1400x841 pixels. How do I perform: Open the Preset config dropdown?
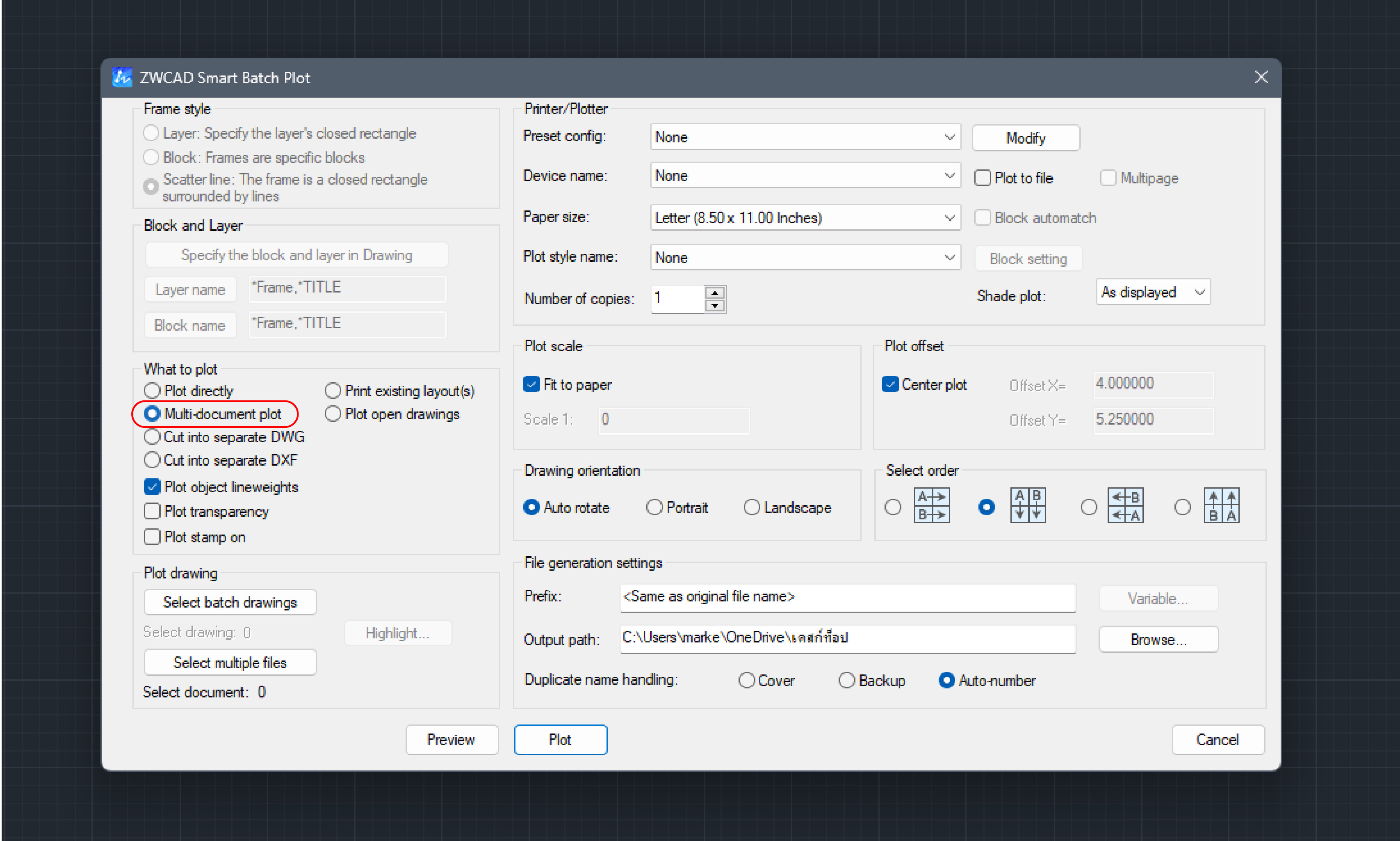(x=805, y=137)
